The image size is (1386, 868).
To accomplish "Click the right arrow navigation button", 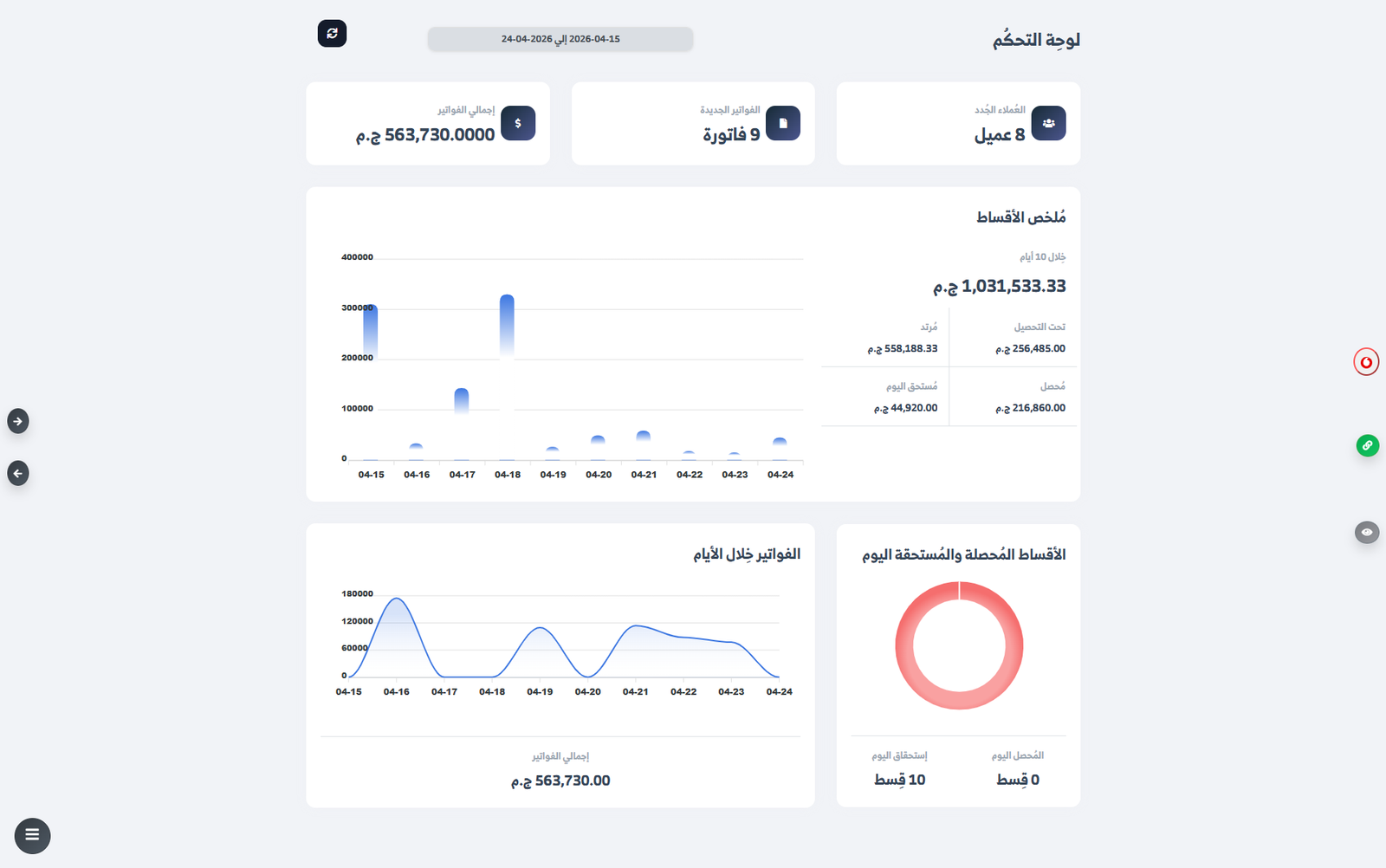I will coord(18,421).
